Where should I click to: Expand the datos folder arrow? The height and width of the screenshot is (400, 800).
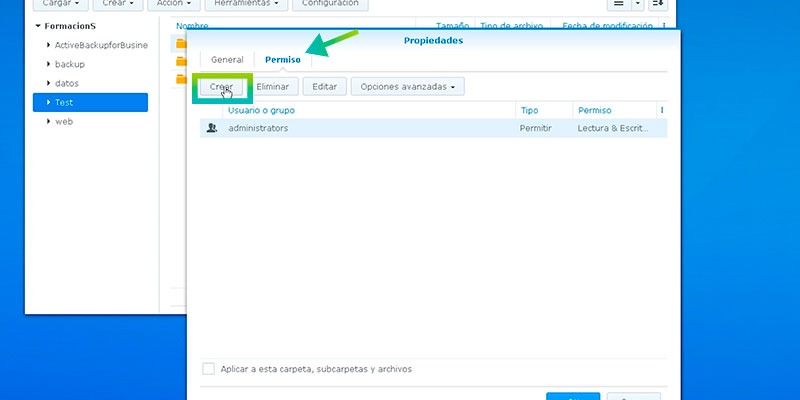48,83
